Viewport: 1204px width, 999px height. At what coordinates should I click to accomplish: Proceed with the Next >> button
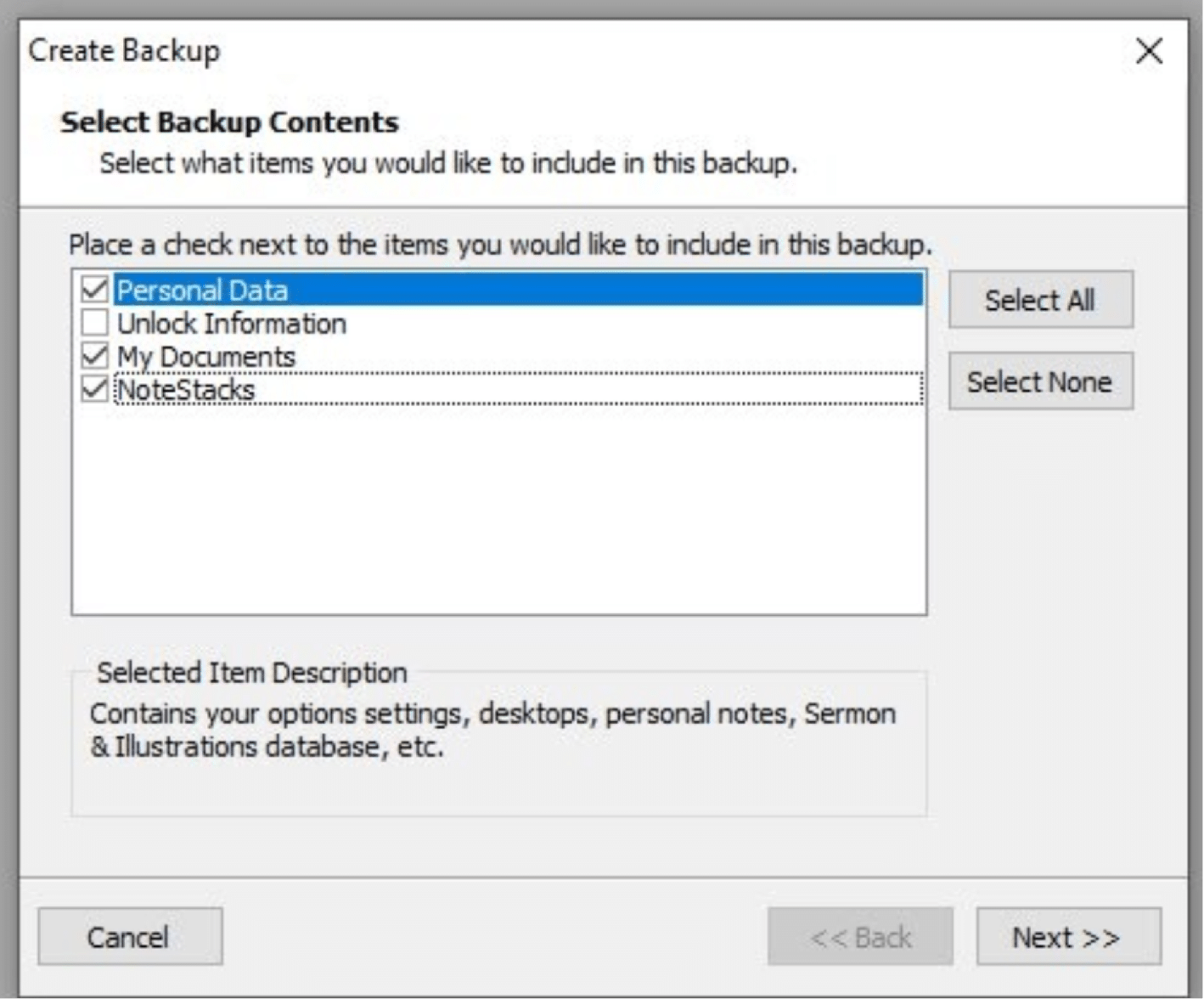click(1068, 936)
